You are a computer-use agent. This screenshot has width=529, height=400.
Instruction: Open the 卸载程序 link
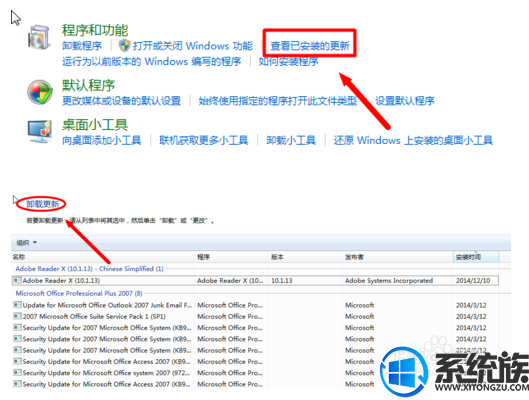82,46
